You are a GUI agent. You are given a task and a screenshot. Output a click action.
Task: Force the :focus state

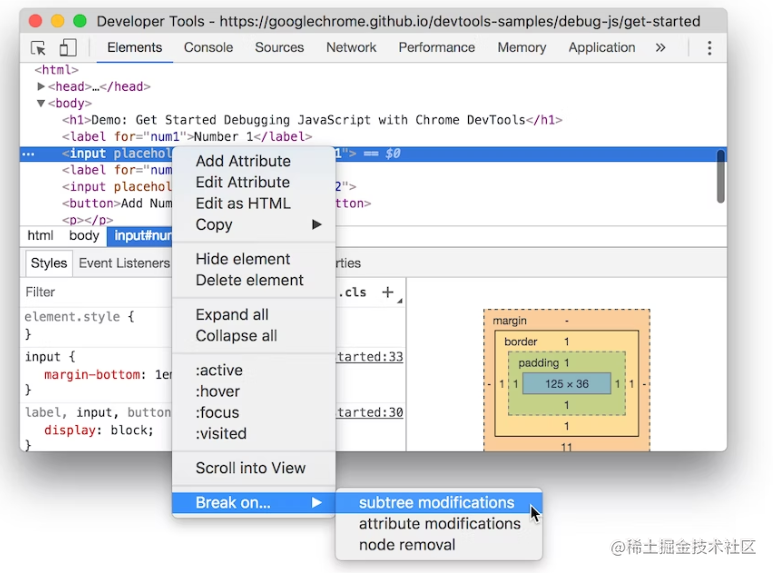pos(253,412)
